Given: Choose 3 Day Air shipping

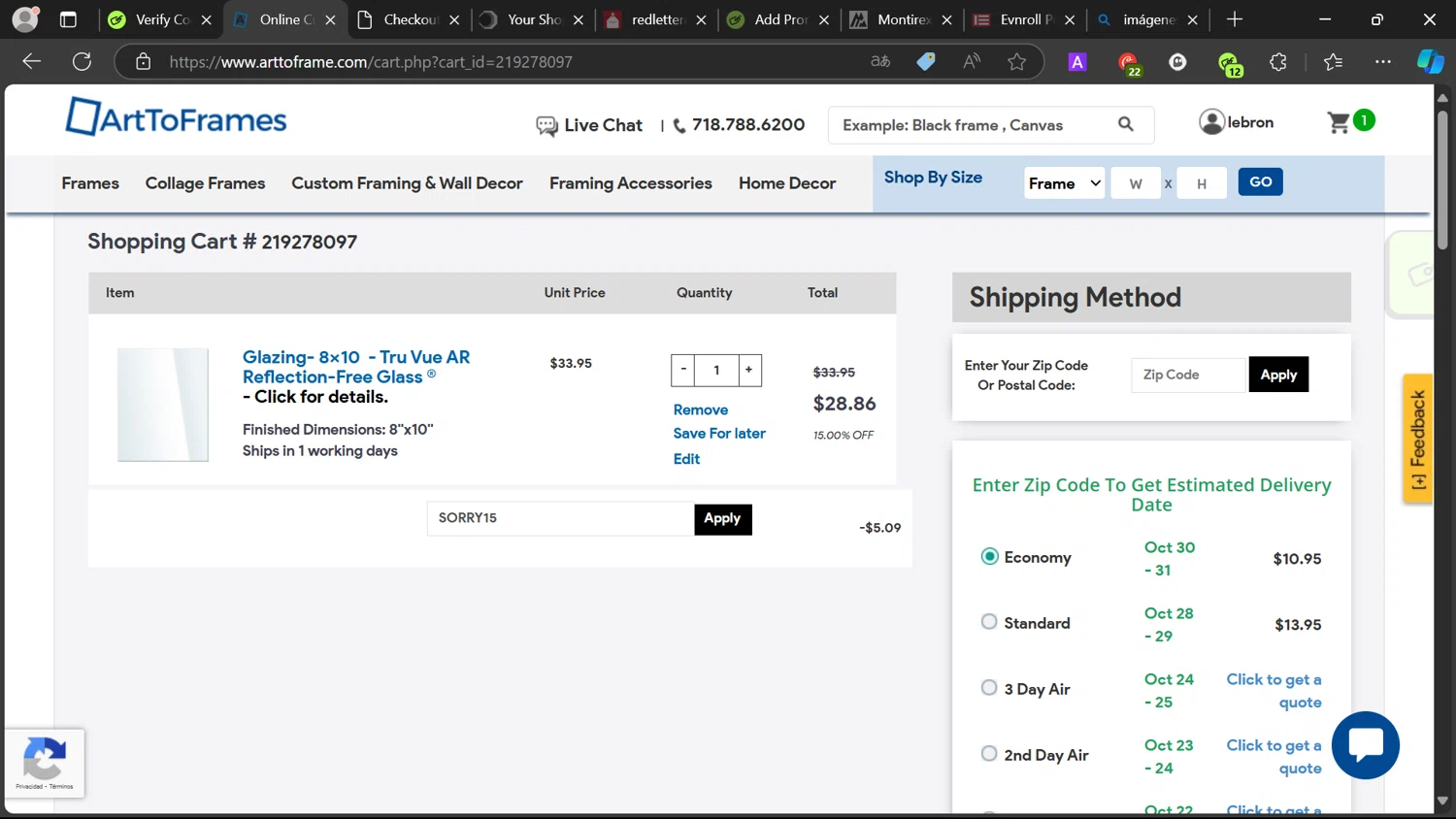Looking at the screenshot, I should pos(989,688).
